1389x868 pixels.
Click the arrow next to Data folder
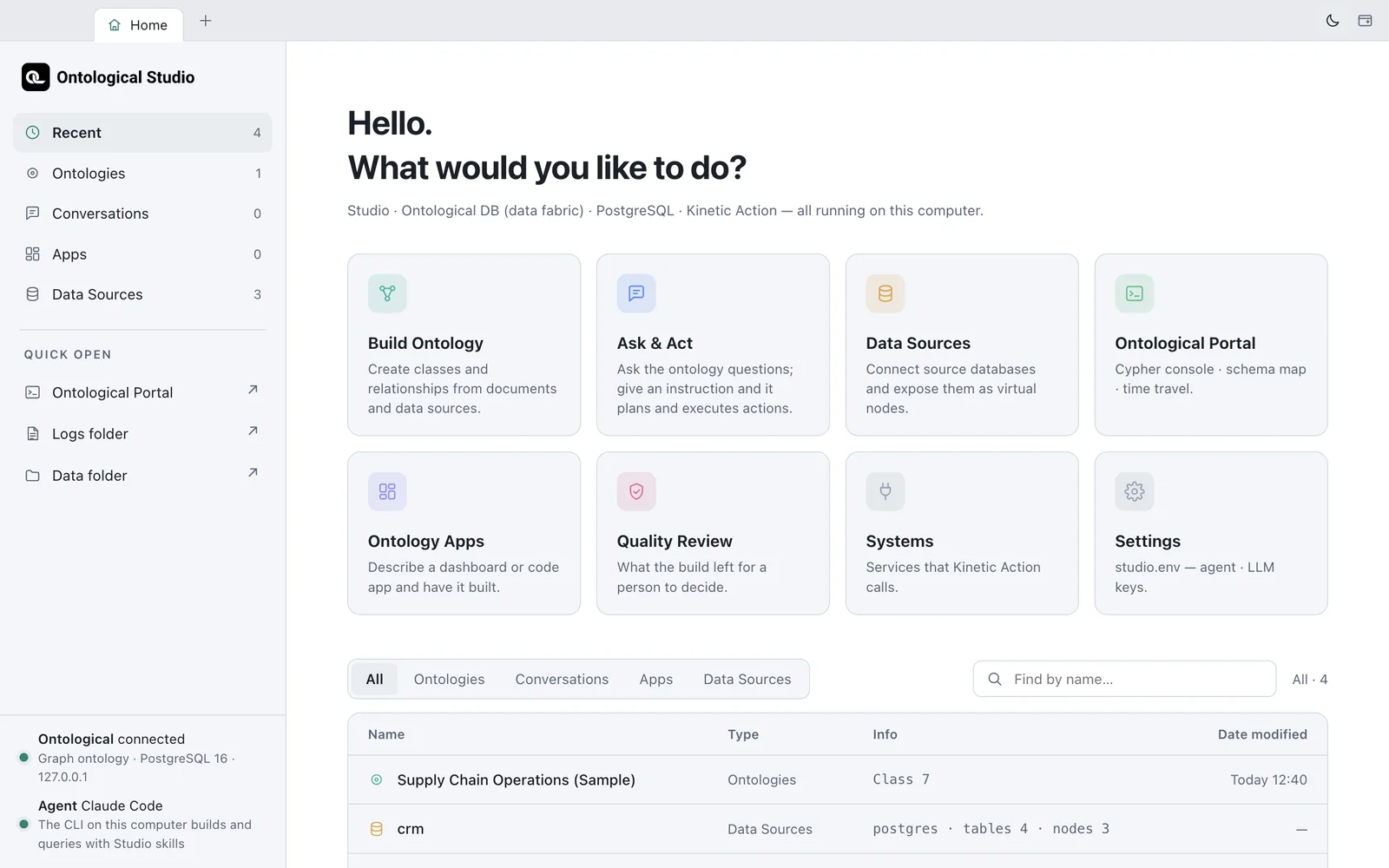click(x=253, y=473)
